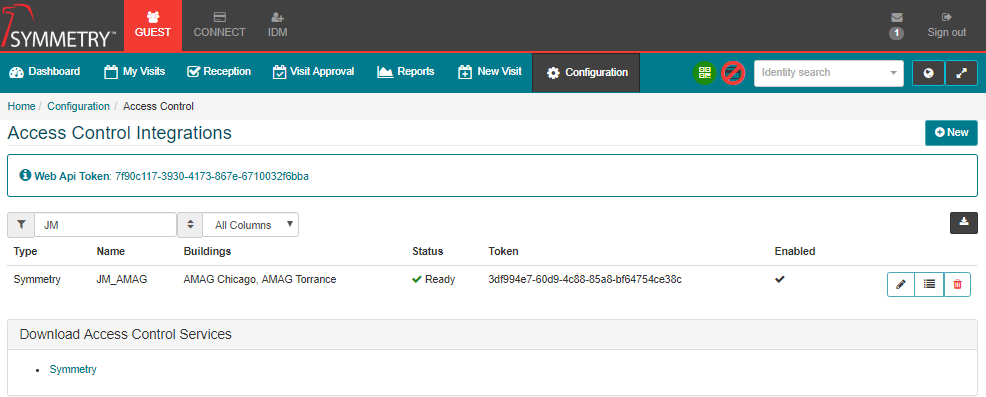Click the globe language button
986x397 pixels.
pyautogui.click(x=928, y=73)
